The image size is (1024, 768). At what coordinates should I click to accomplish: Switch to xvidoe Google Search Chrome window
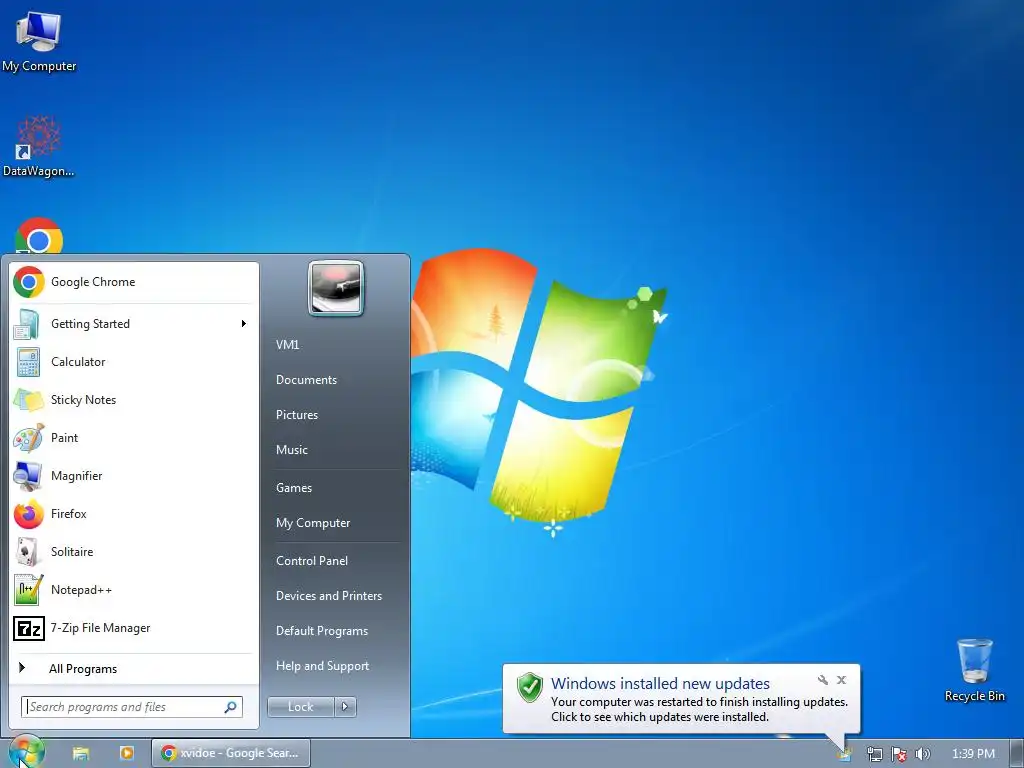[x=231, y=753]
